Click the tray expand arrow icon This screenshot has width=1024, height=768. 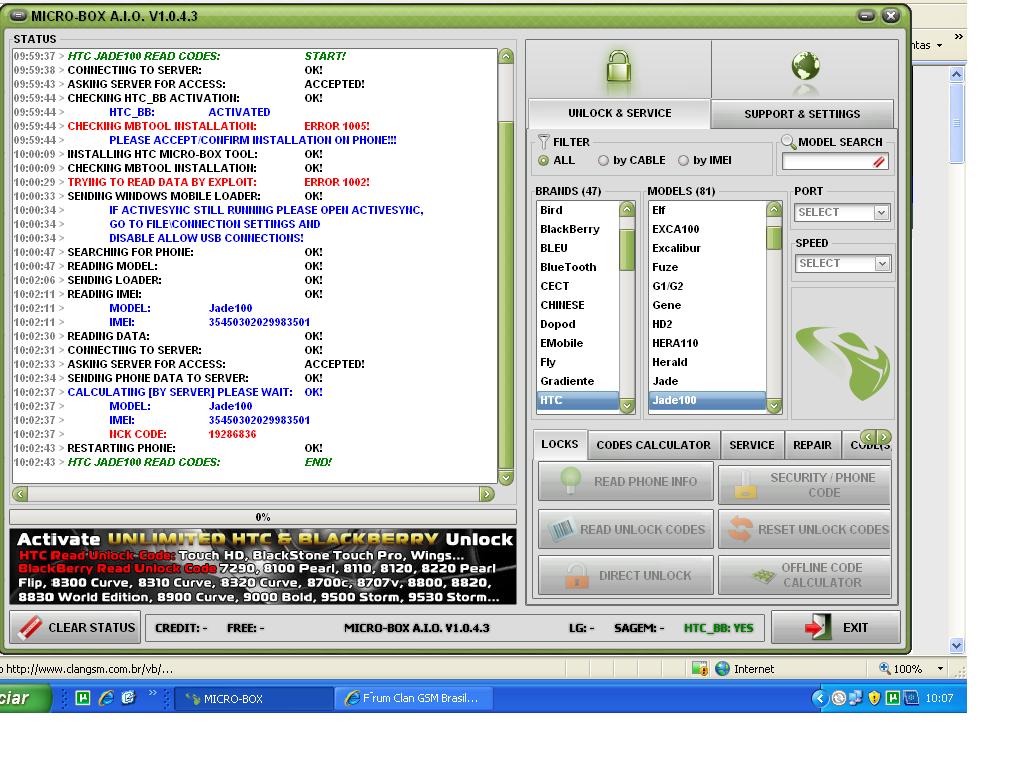820,698
